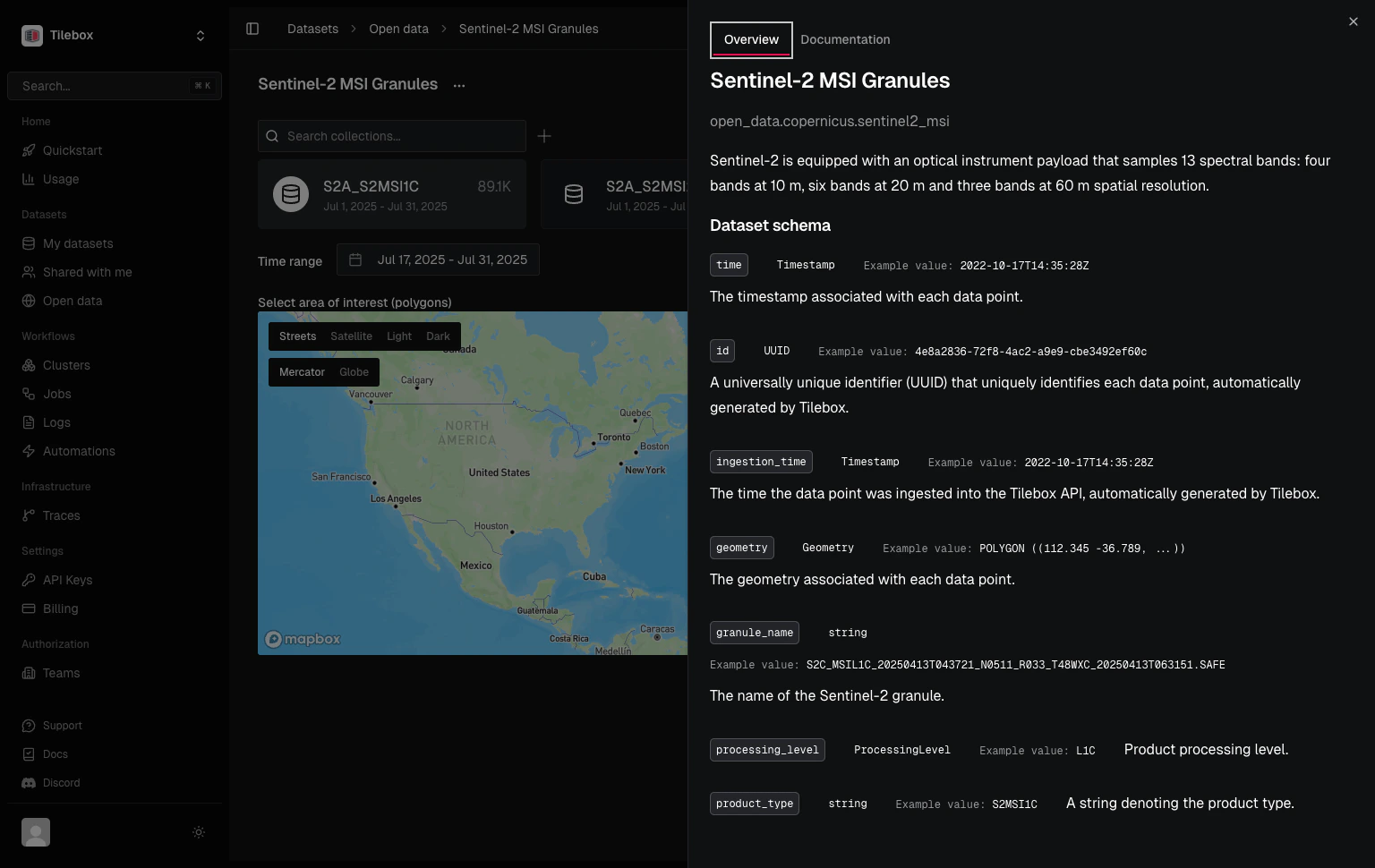
Task: Switch map style to Satellite
Action: 351,336
